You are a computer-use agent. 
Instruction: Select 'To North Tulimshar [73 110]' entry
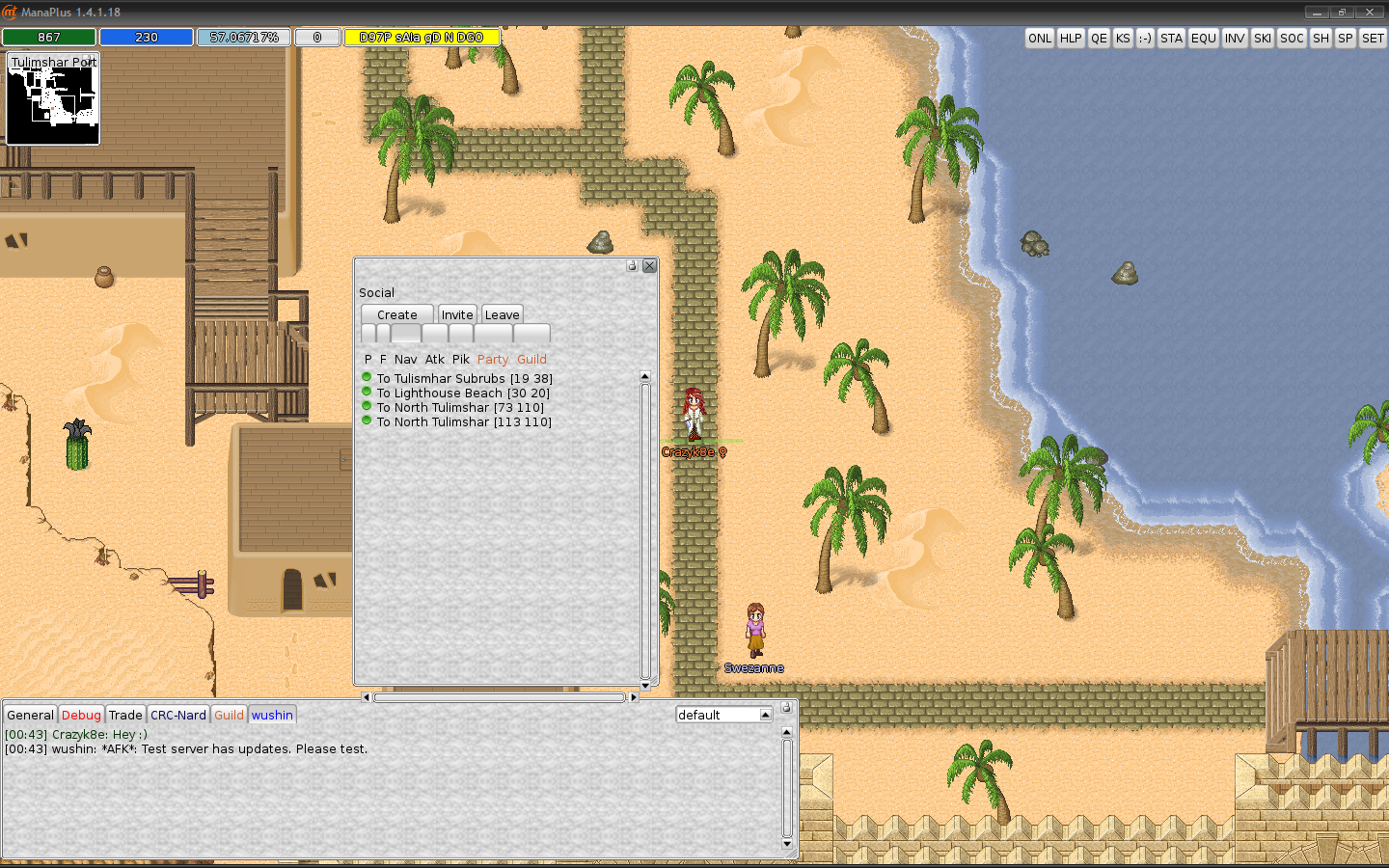point(460,407)
